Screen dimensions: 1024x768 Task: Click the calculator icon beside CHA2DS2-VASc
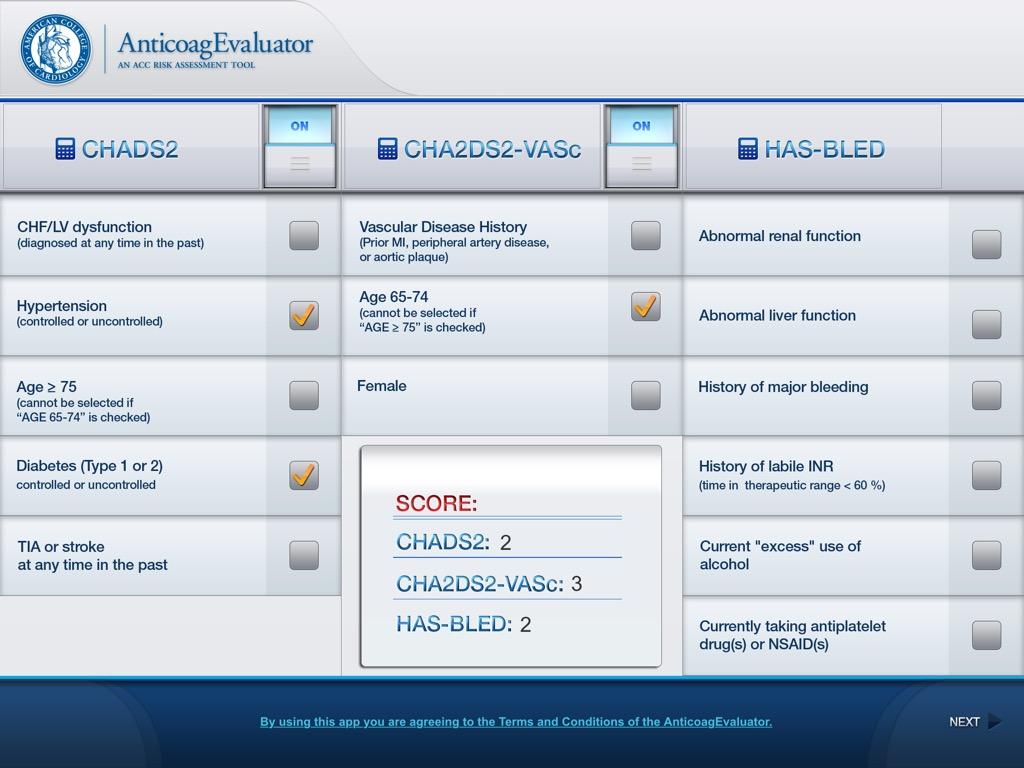point(387,149)
